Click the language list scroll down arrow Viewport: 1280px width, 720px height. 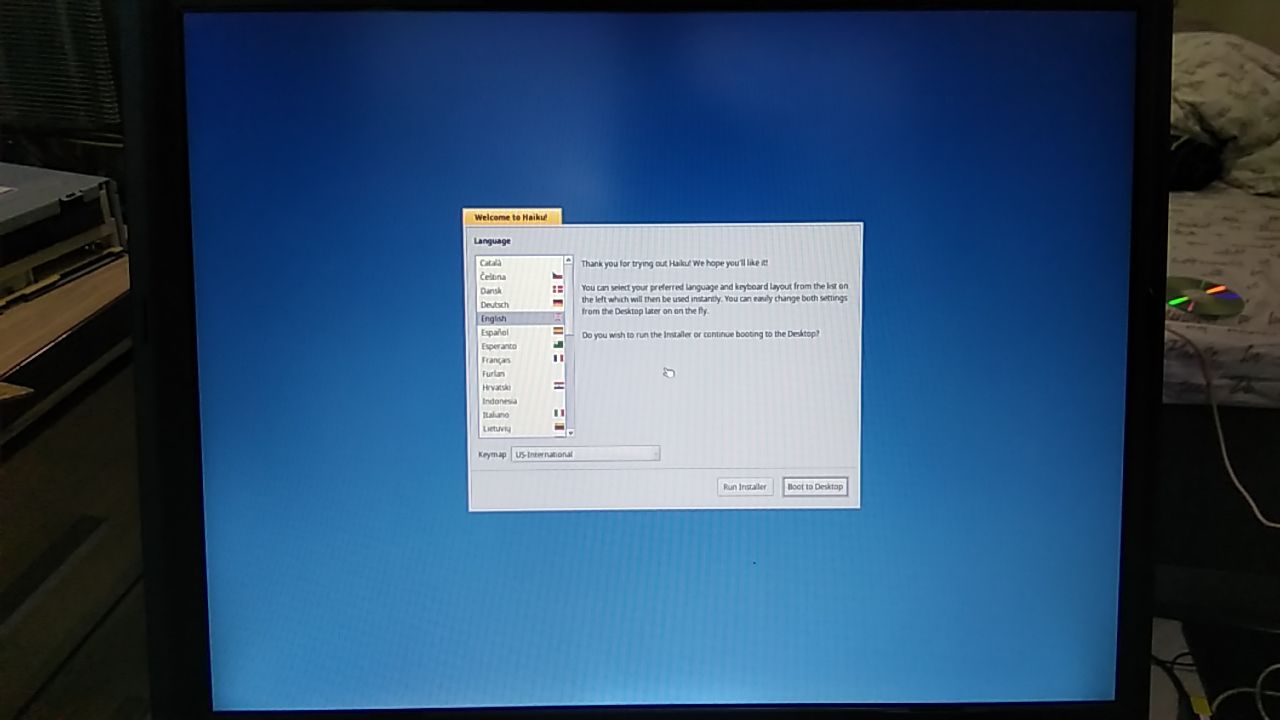(x=570, y=433)
